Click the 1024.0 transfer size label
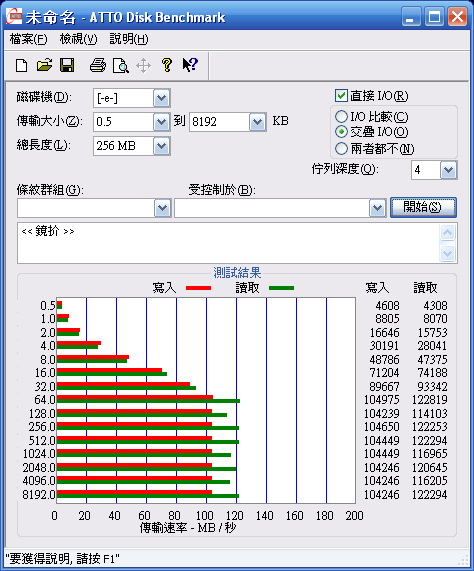This screenshot has width=474, height=571. [39, 454]
